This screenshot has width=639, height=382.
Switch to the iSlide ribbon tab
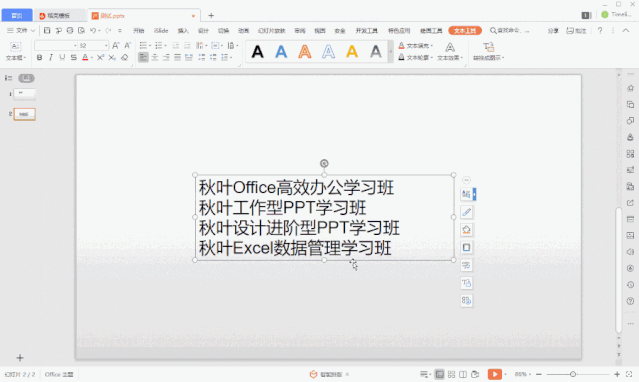click(x=161, y=31)
